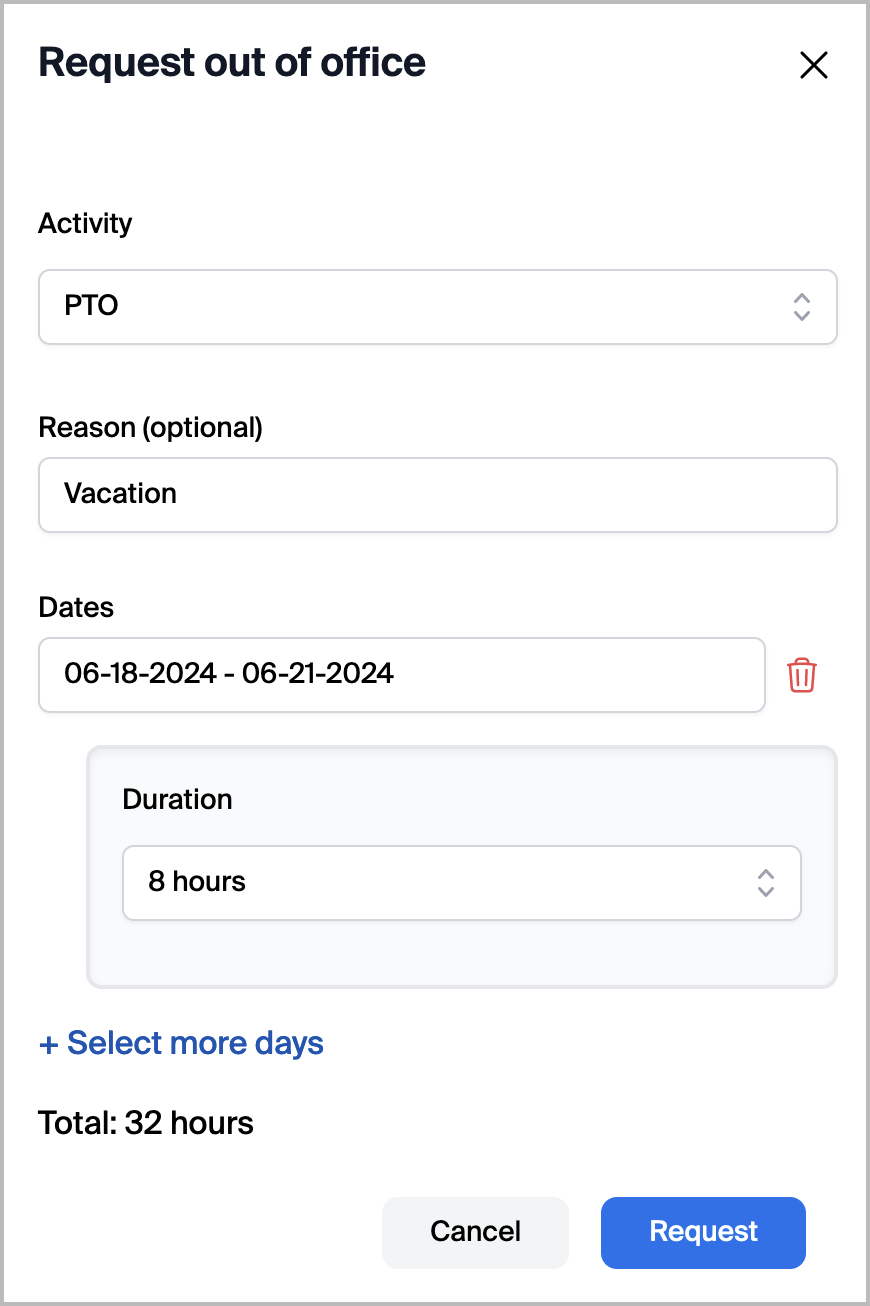Click the Select more days link
The image size is (870, 1306).
tap(195, 1043)
